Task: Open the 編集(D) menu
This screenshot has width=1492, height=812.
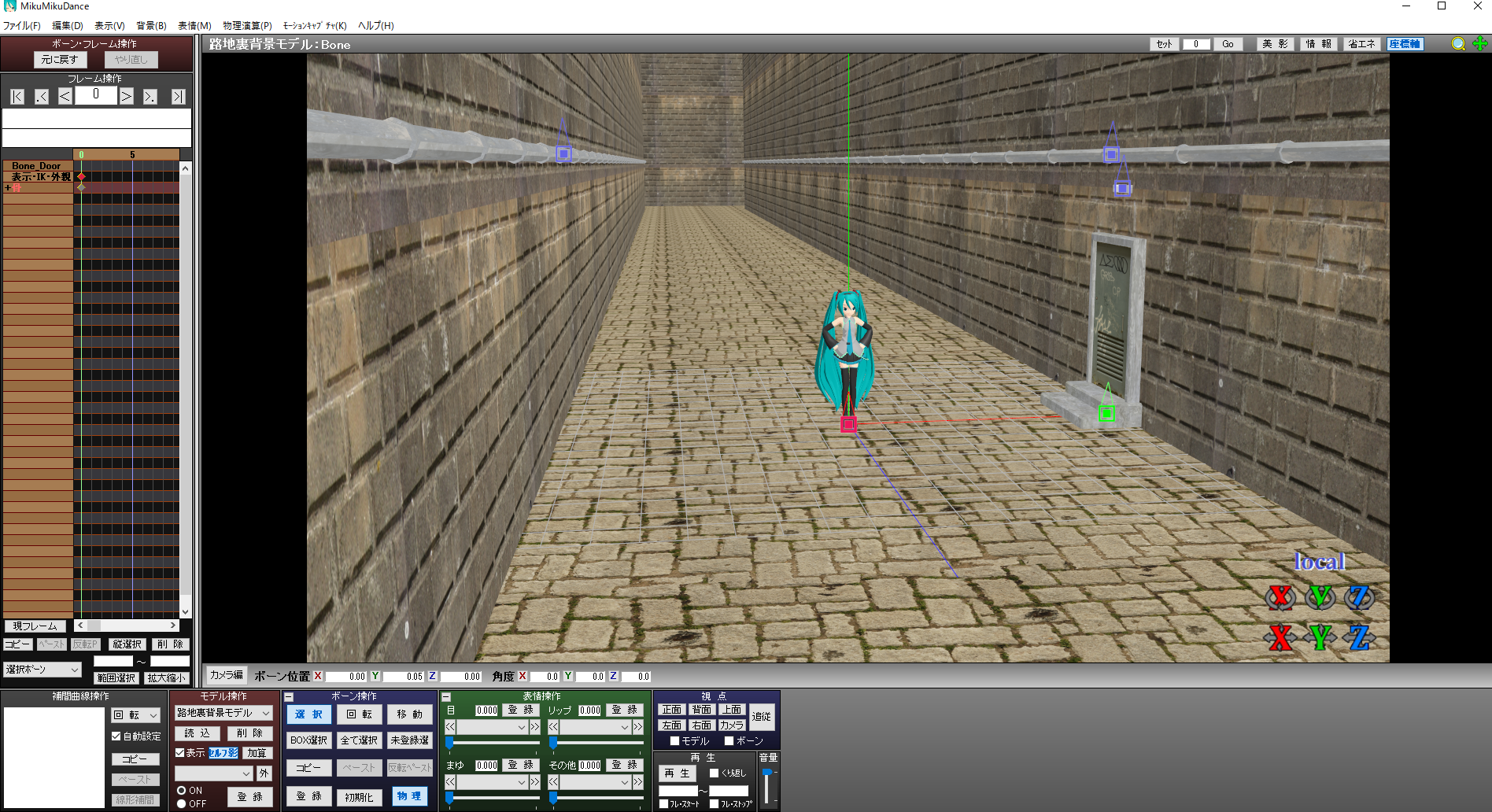Action: point(67,25)
